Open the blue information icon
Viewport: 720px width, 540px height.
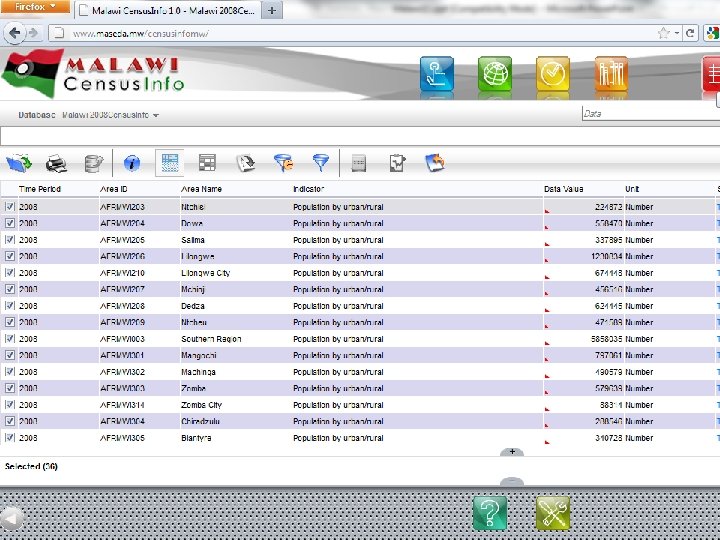[132, 163]
